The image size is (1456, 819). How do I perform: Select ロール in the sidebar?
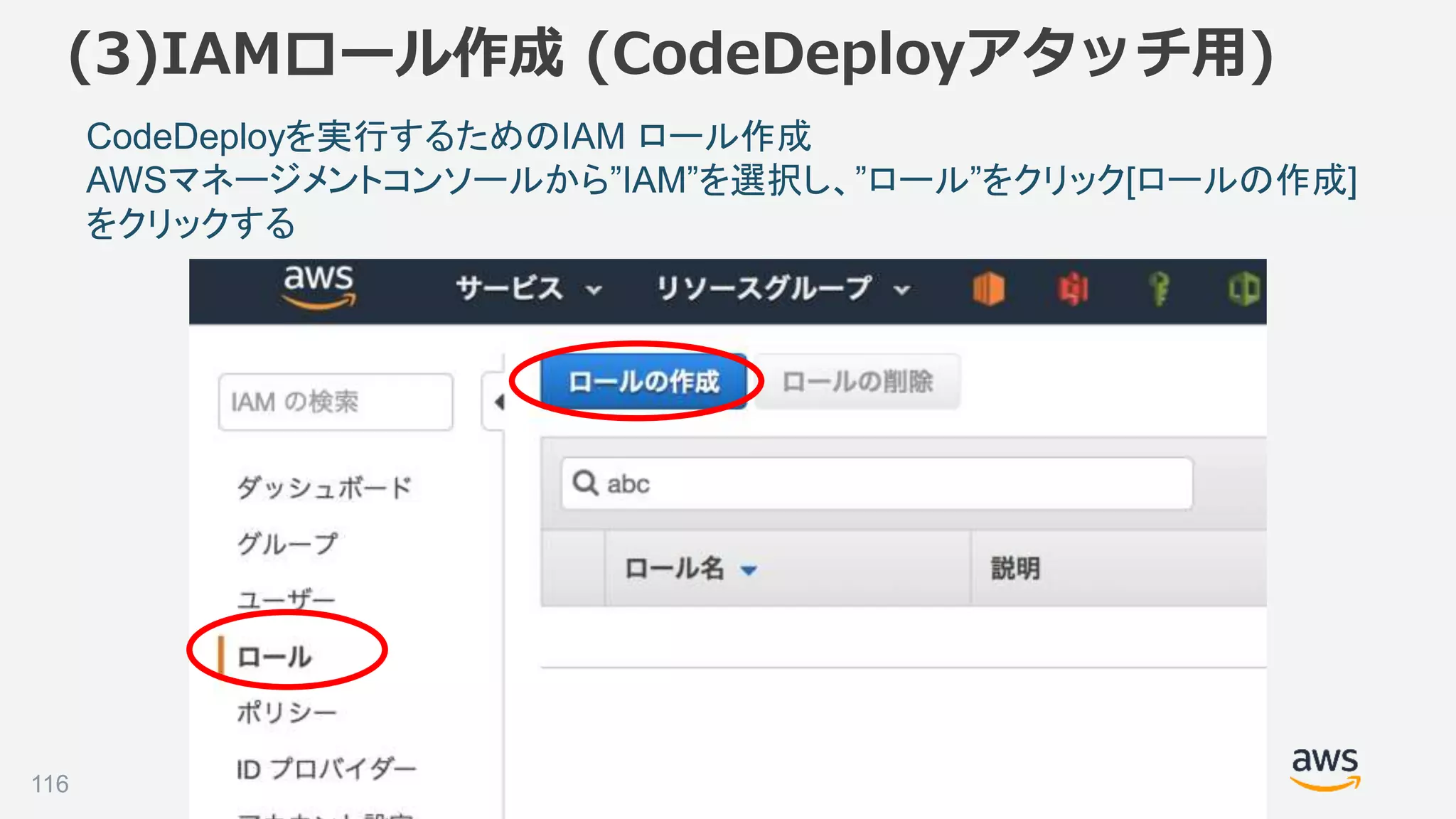click(x=274, y=656)
